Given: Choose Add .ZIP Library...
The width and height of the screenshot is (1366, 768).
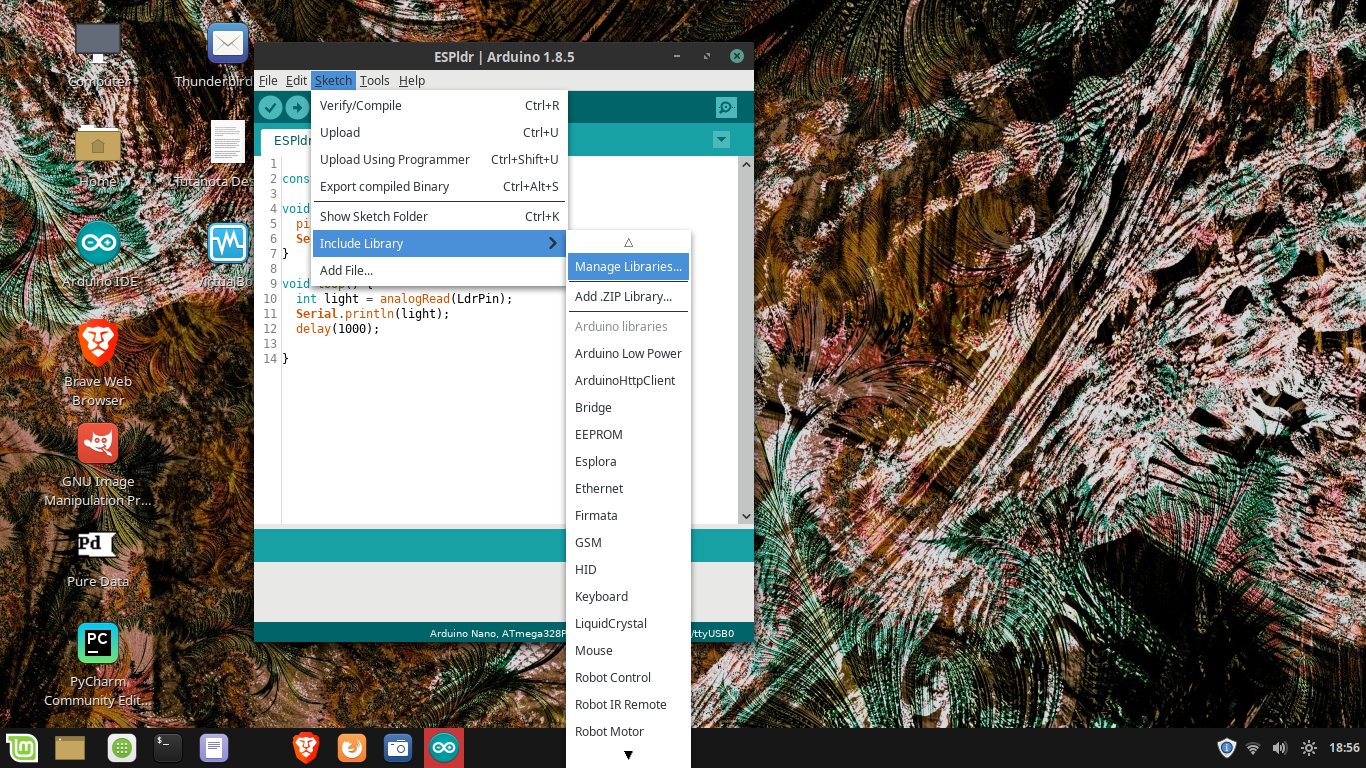Looking at the screenshot, I should [628, 296].
